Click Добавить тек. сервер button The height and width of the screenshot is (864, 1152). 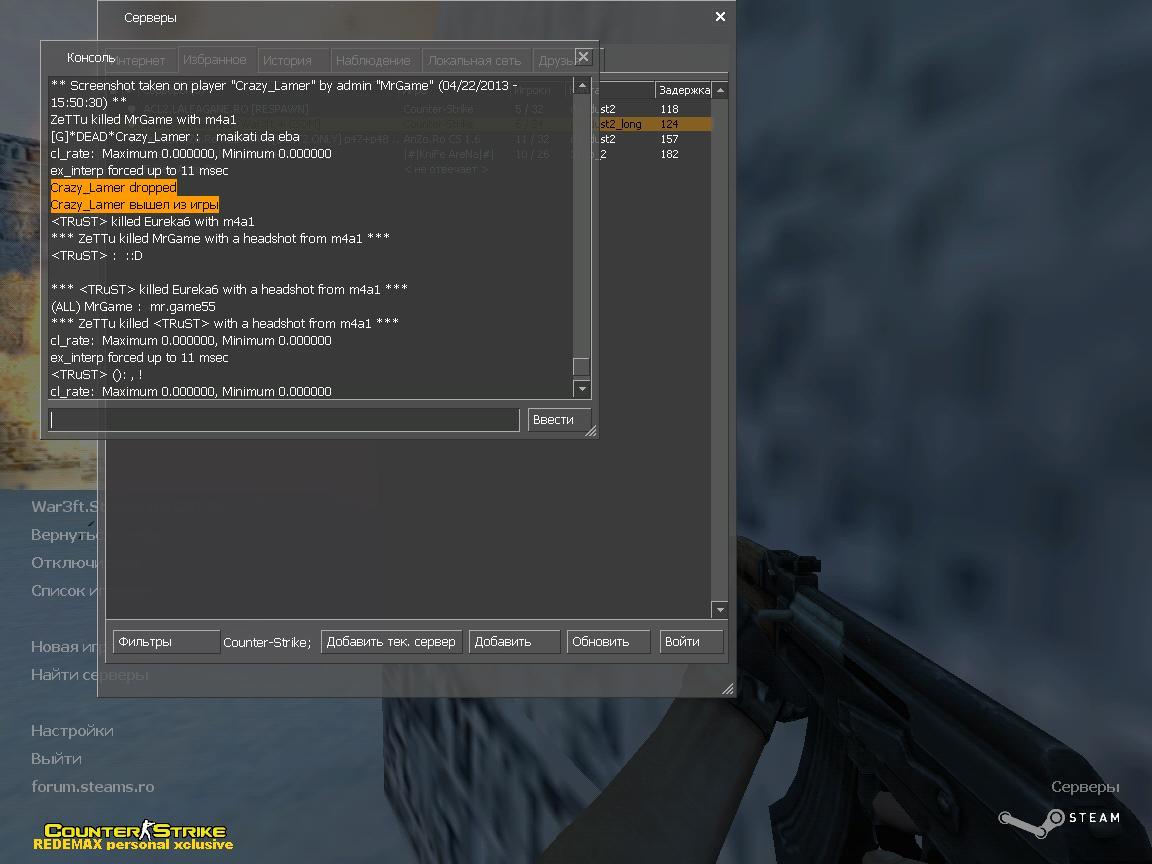tap(391, 641)
